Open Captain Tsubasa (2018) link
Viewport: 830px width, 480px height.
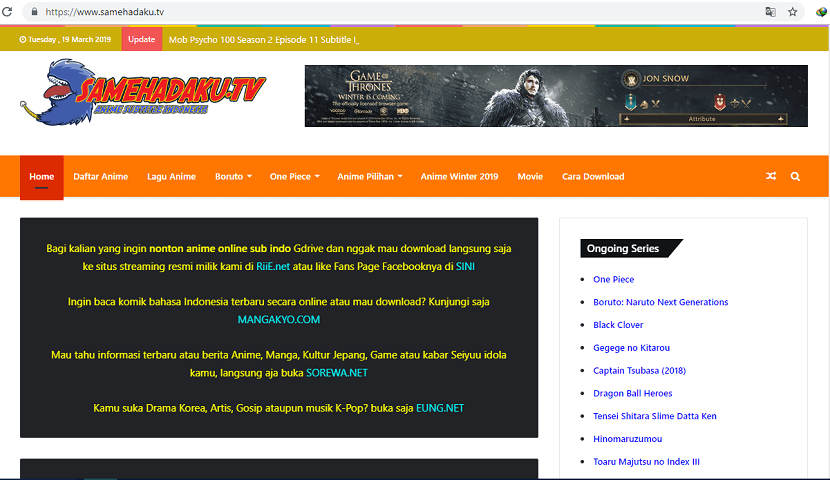tap(639, 370)
